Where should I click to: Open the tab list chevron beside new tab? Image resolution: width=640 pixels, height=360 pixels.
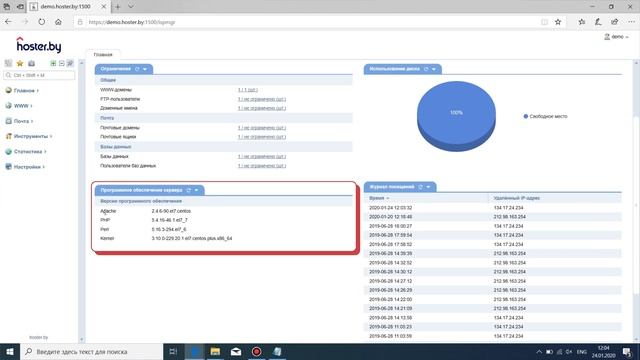pyautogui.click(x=131, y=7)
